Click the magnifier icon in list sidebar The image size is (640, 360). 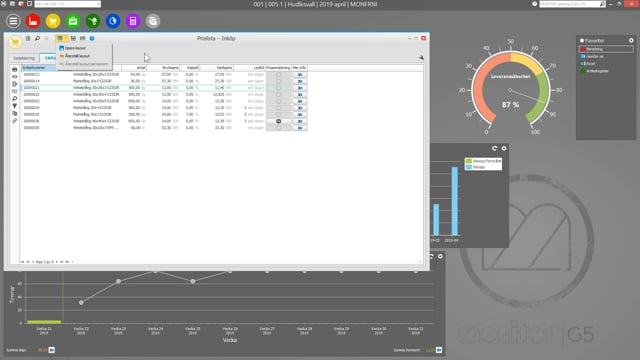[x=15, y=99]
